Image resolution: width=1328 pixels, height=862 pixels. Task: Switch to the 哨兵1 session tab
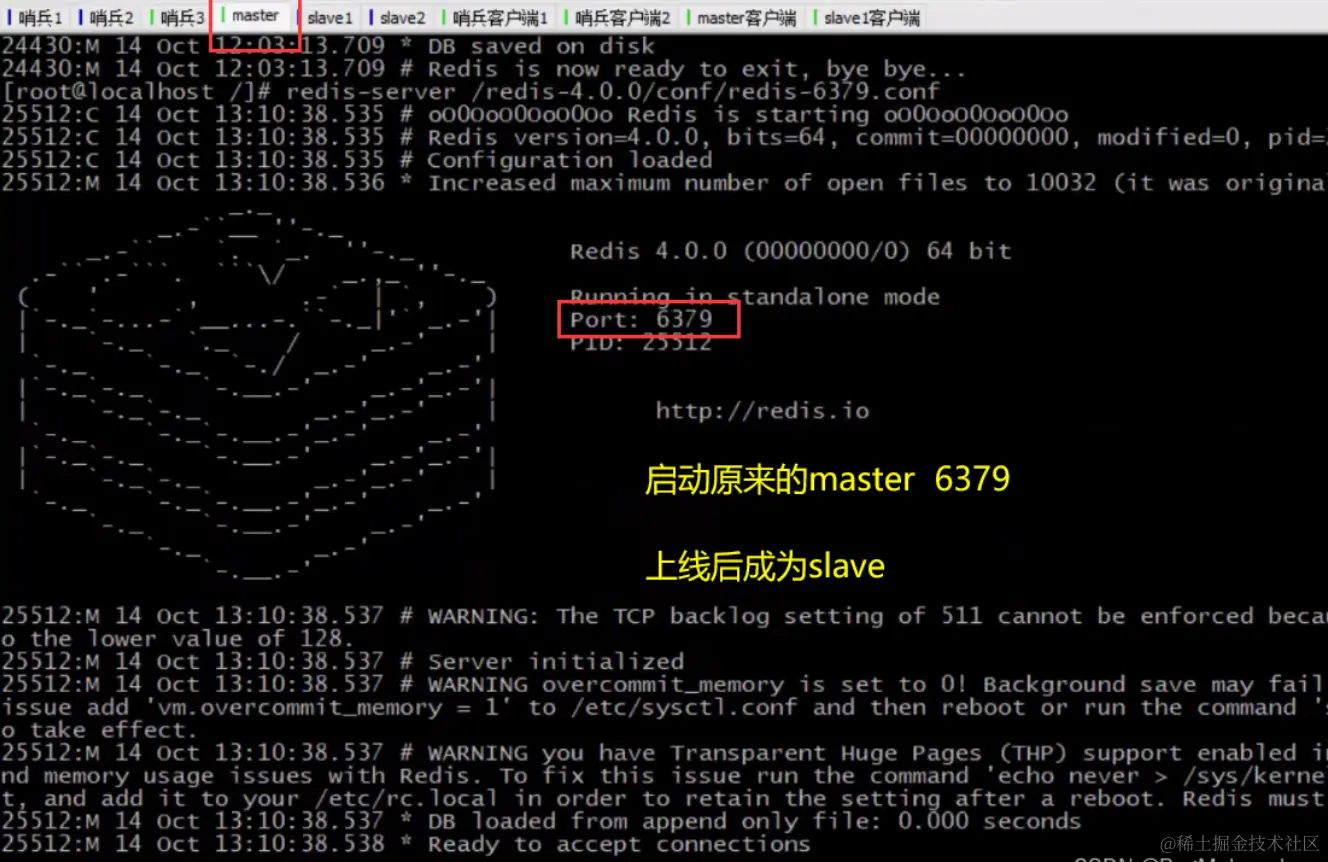click(x=37, y=17)
